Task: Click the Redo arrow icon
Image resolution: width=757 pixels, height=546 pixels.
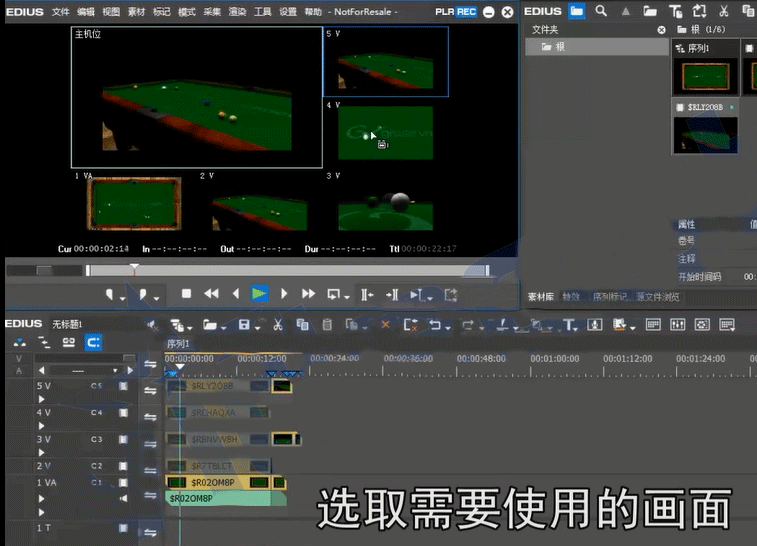Action: [467, 324]
